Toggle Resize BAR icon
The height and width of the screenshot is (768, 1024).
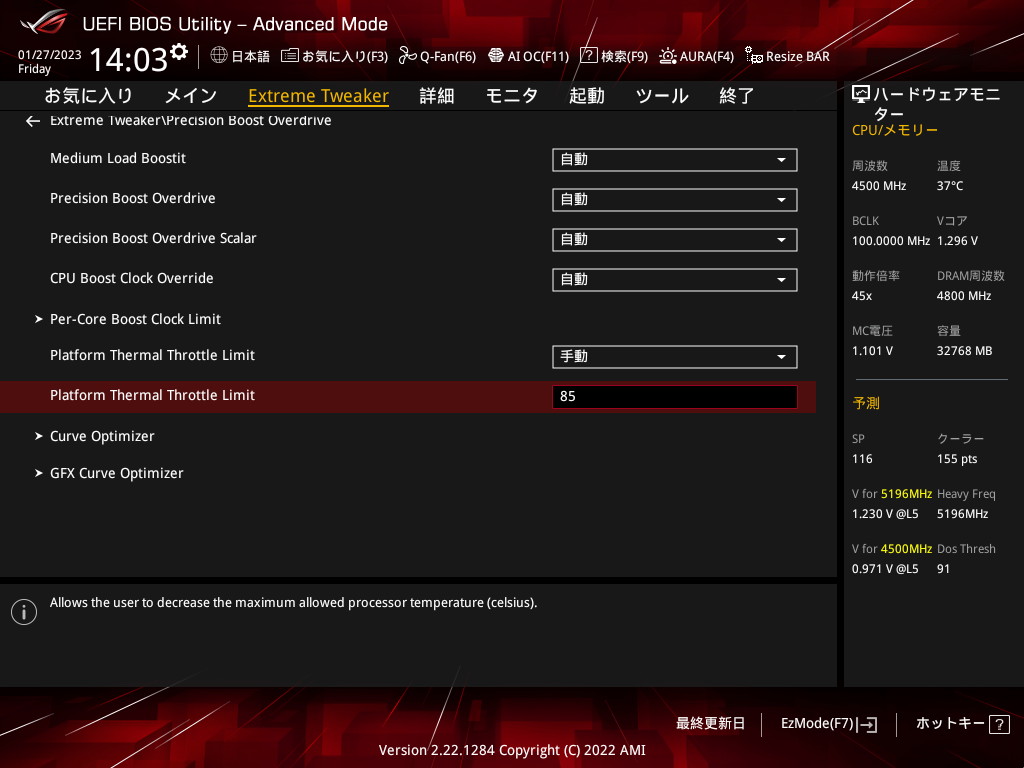click(x=754, y=56)
